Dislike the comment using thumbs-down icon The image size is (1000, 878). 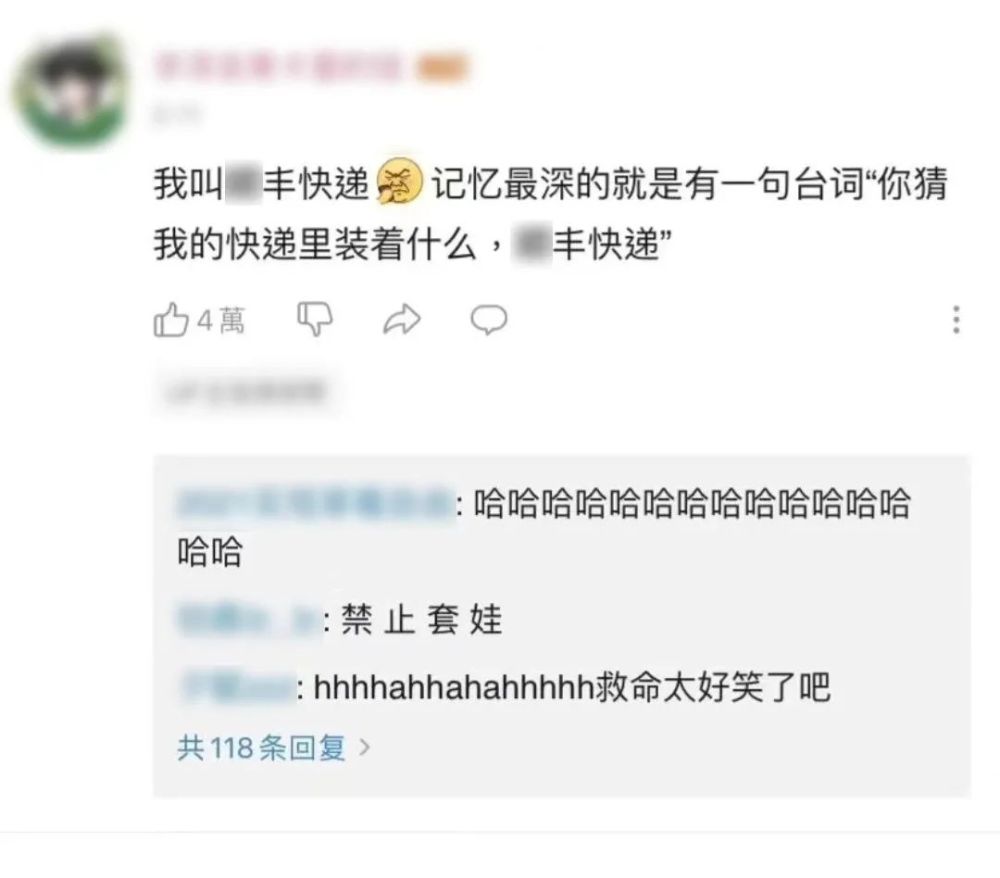(x=315, y=318)
